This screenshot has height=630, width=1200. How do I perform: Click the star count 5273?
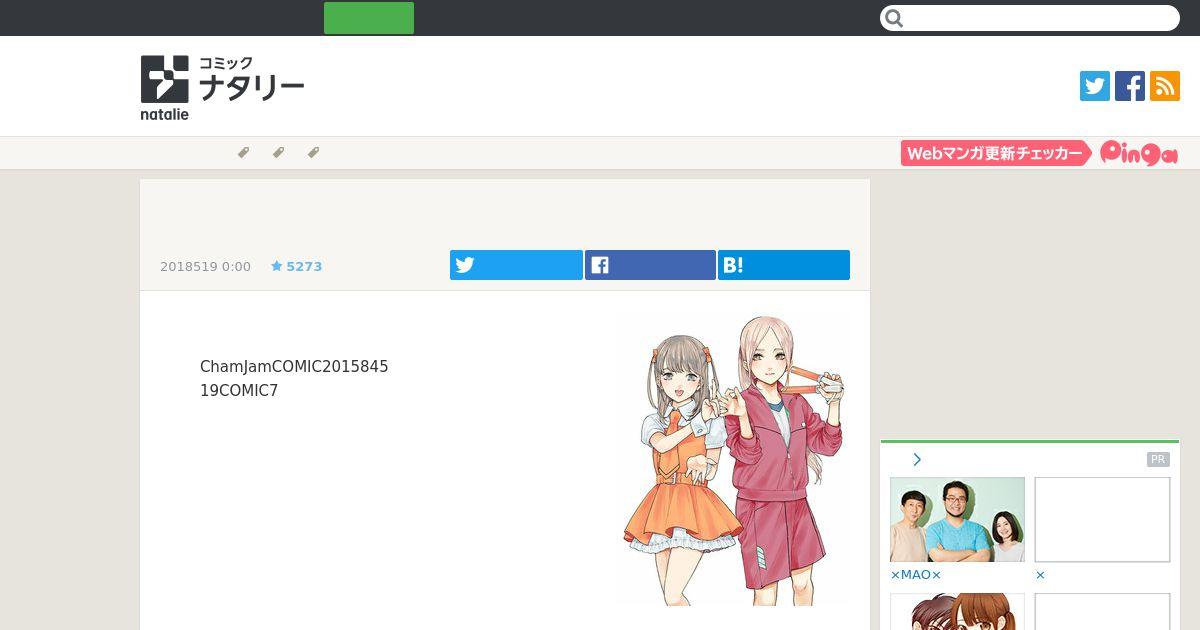[x=296, y=266]
